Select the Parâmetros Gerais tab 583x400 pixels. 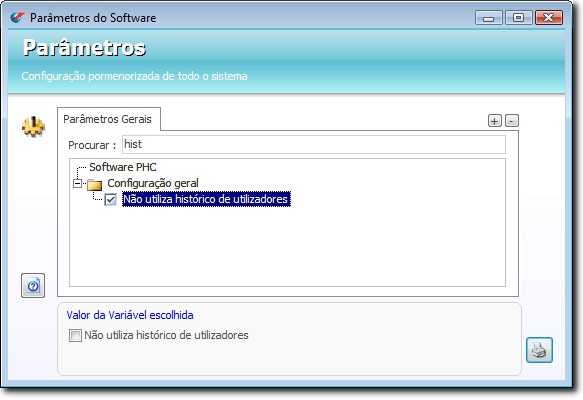pyautogui.click(x=108, y=119)
